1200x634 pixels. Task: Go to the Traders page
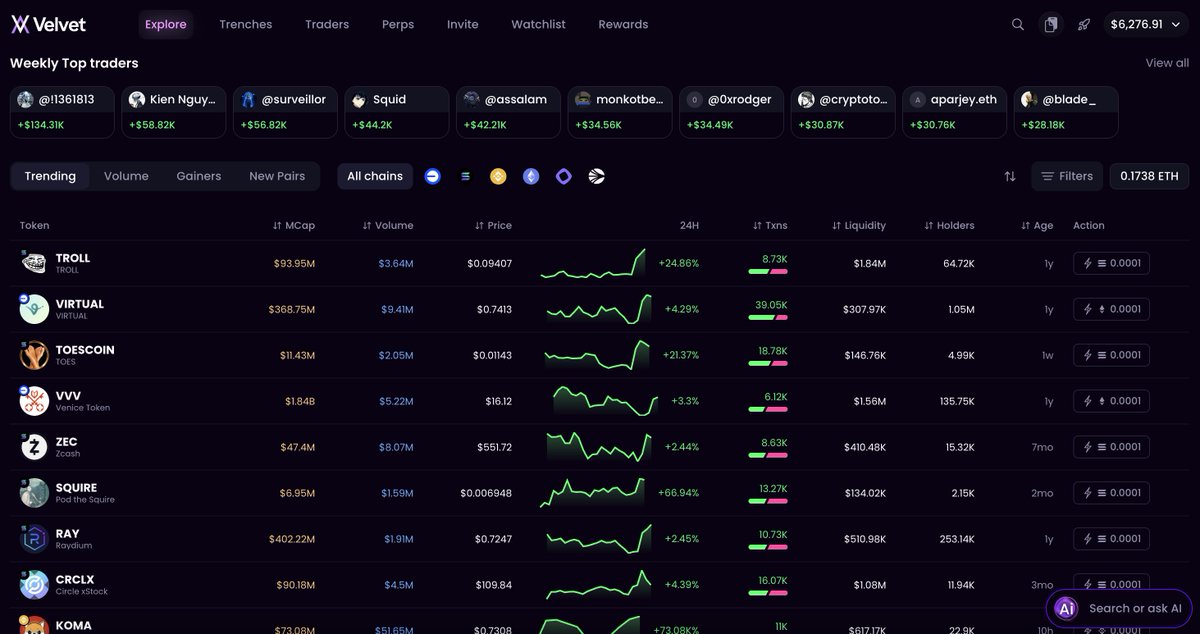[327, 24]
